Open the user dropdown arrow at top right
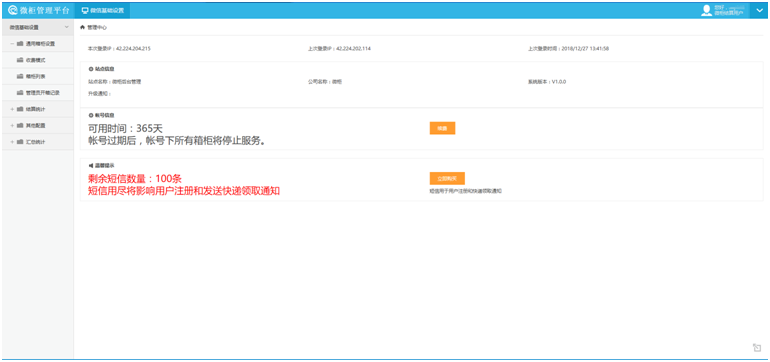This screenshot has width=770, height=362. (760, 10)
